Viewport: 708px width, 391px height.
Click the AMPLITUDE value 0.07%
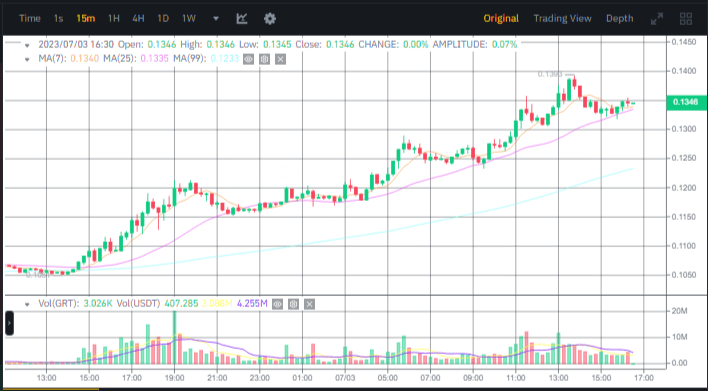[x=504, y=44]
